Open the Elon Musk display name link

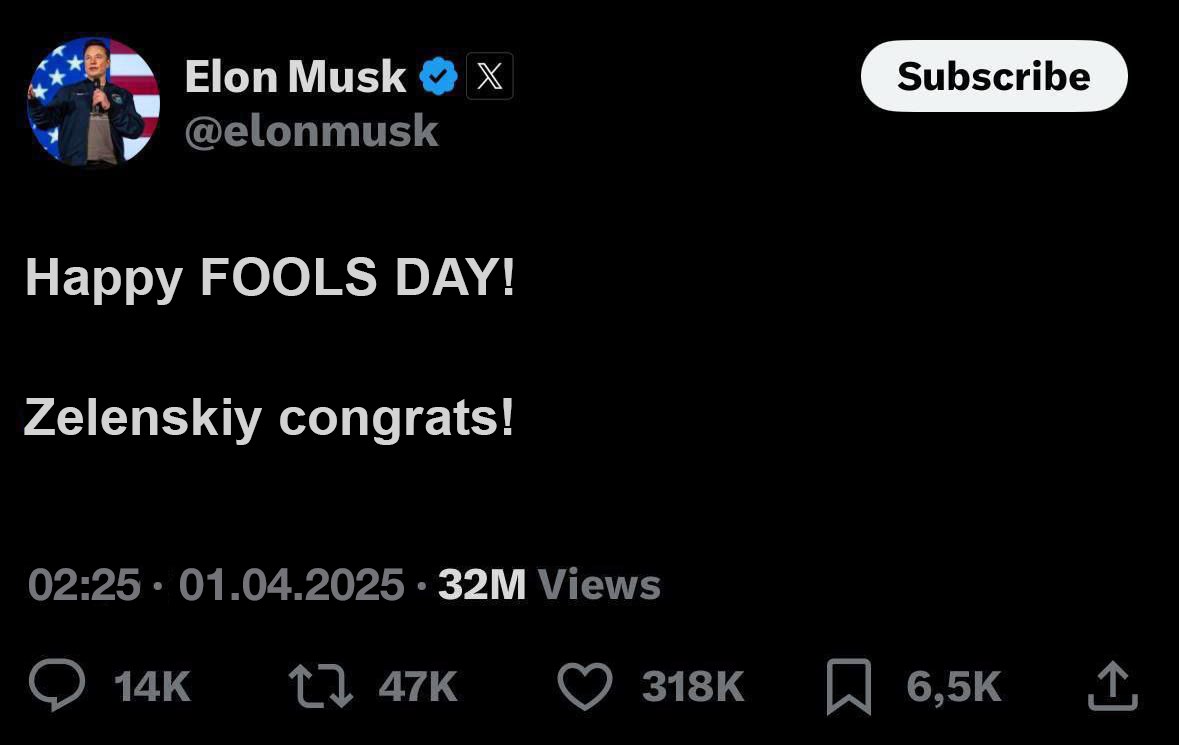[295, 76]
